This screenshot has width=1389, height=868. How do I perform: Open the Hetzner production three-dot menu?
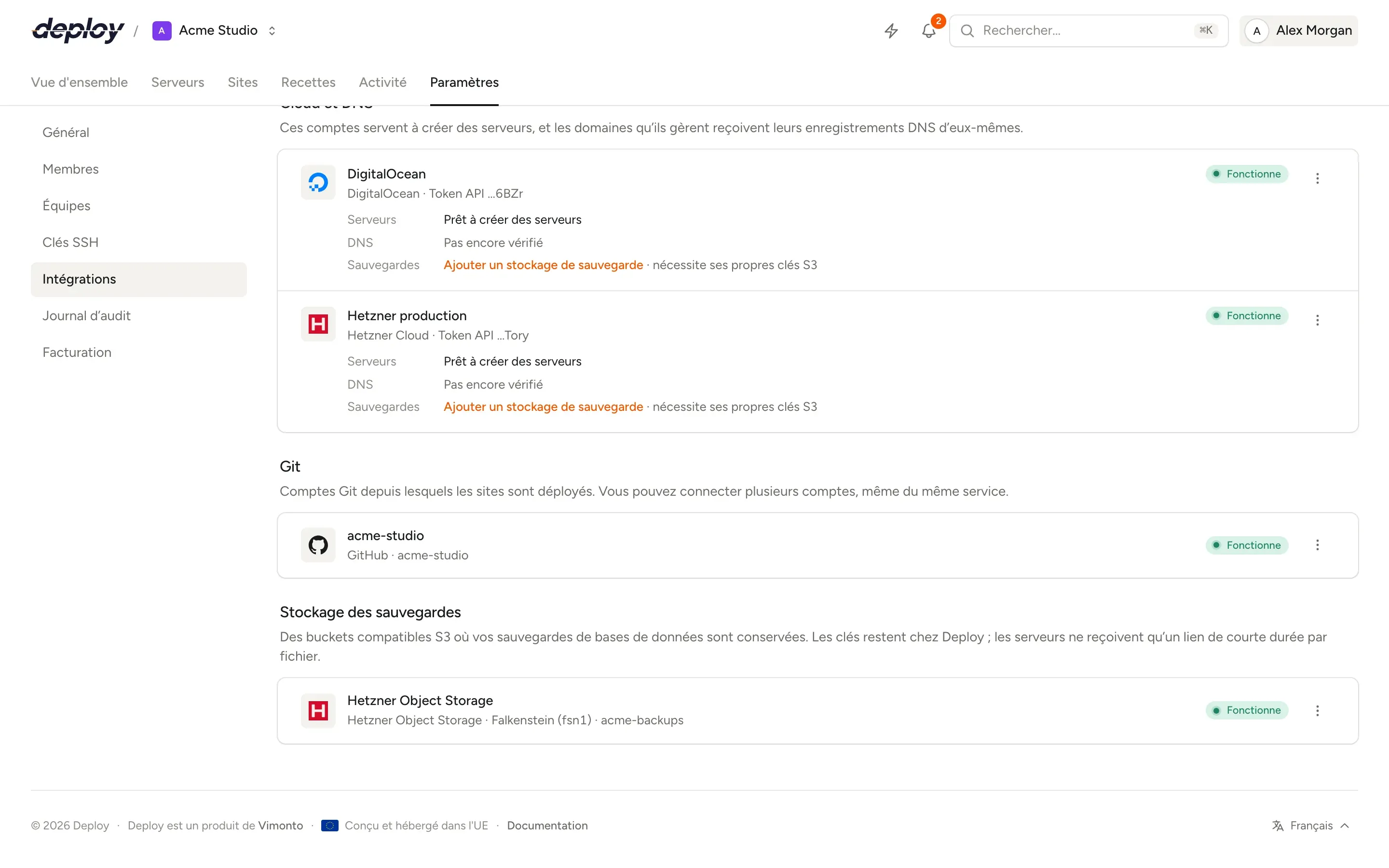(1317, 320)
